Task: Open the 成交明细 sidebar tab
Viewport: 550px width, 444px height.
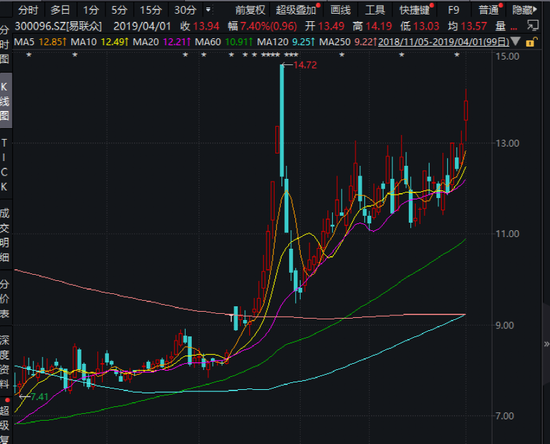Action: [5, 235]
